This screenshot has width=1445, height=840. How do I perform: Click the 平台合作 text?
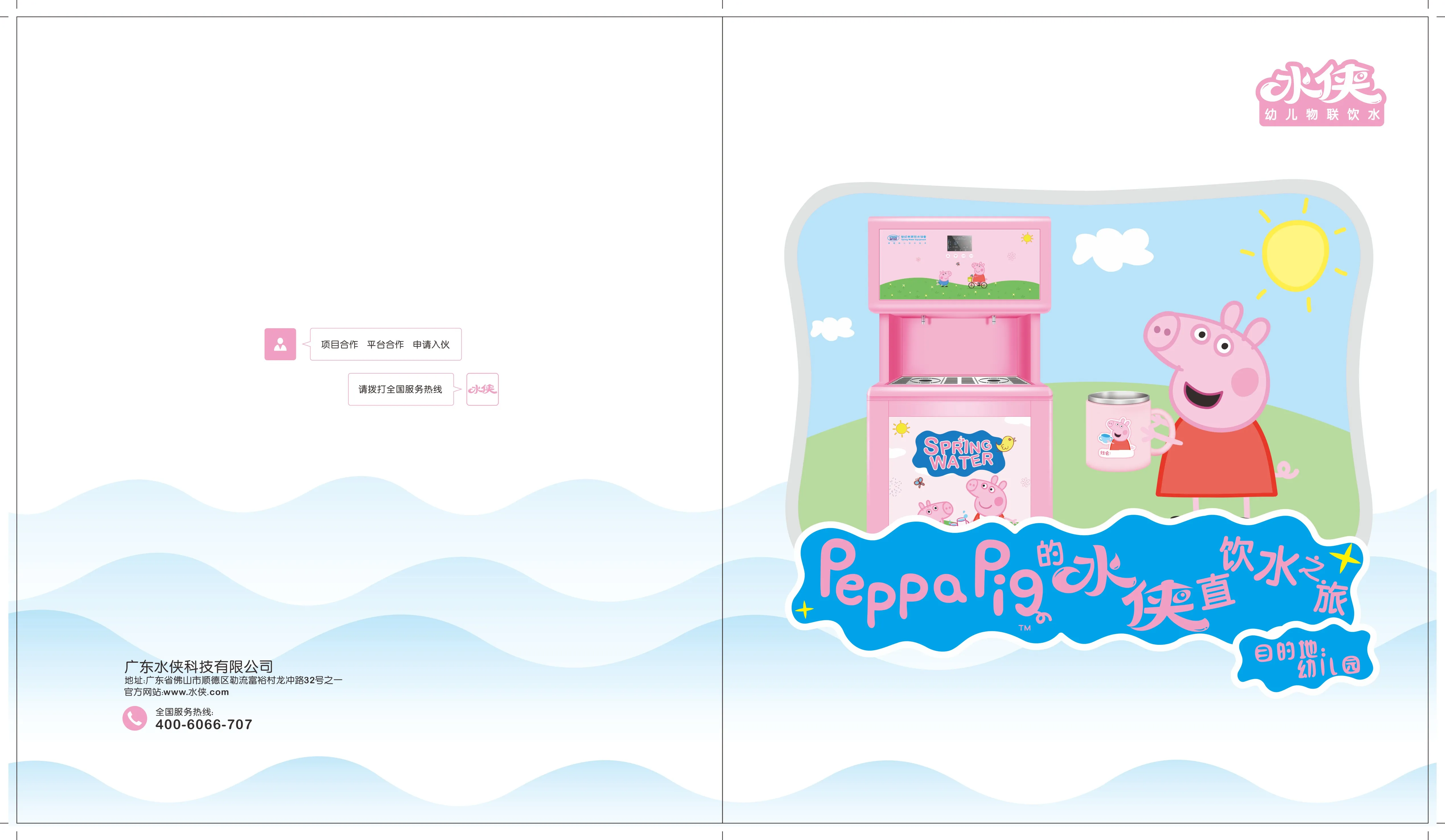(385, 345)
